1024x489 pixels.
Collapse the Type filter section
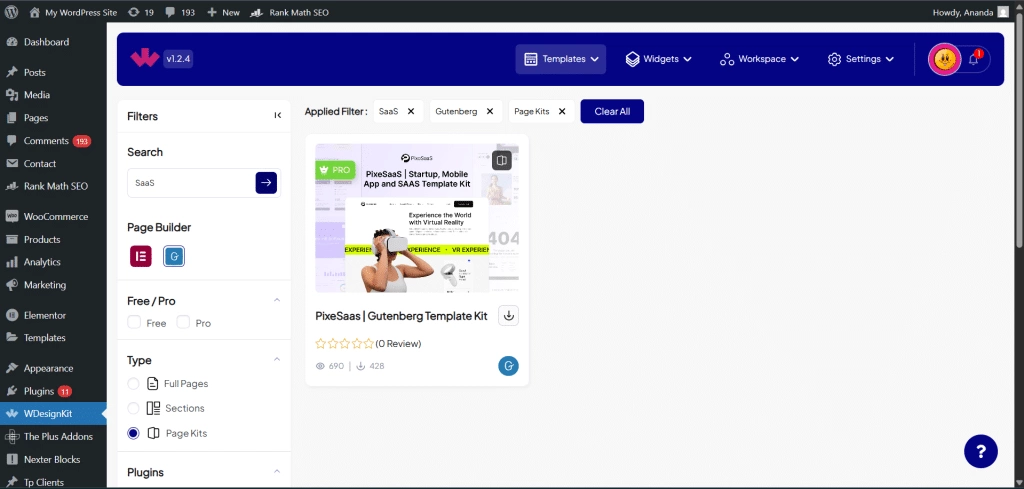277,360
